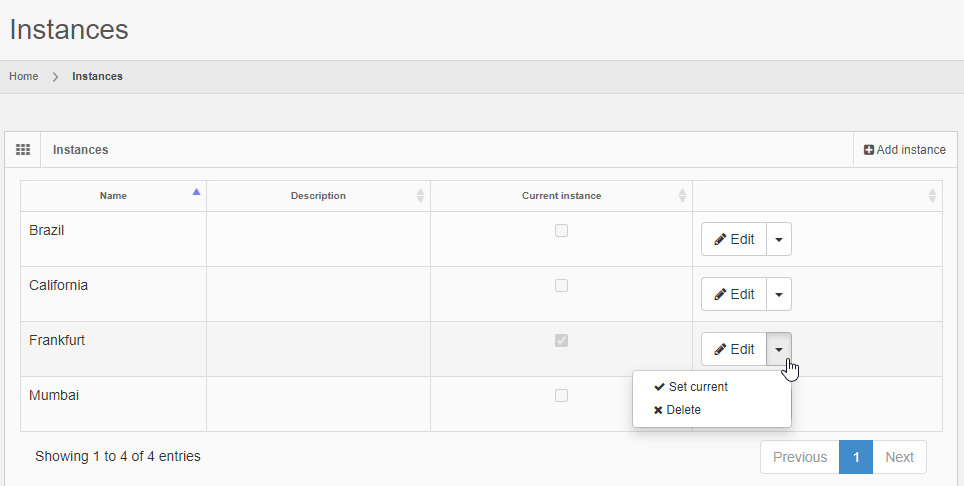
Task: Select page 1 in pagination
Action: (856, 457)
